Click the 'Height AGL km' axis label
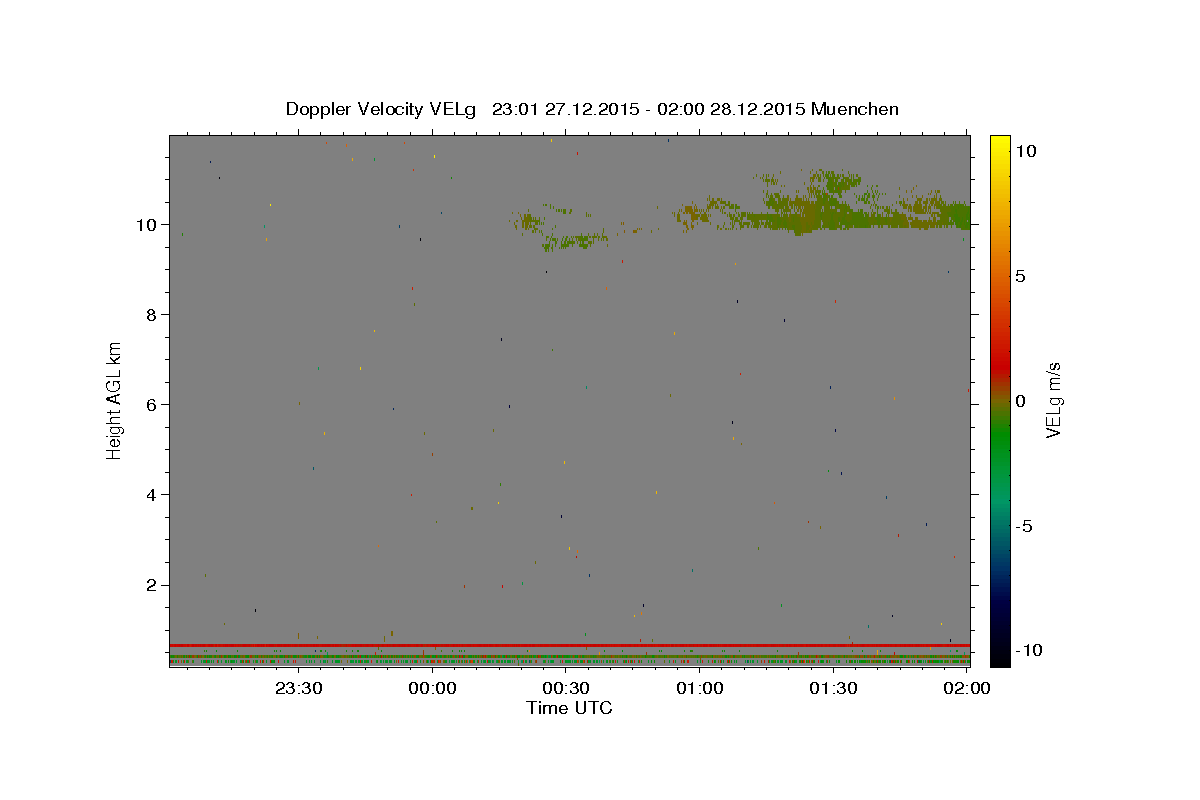 115,400
